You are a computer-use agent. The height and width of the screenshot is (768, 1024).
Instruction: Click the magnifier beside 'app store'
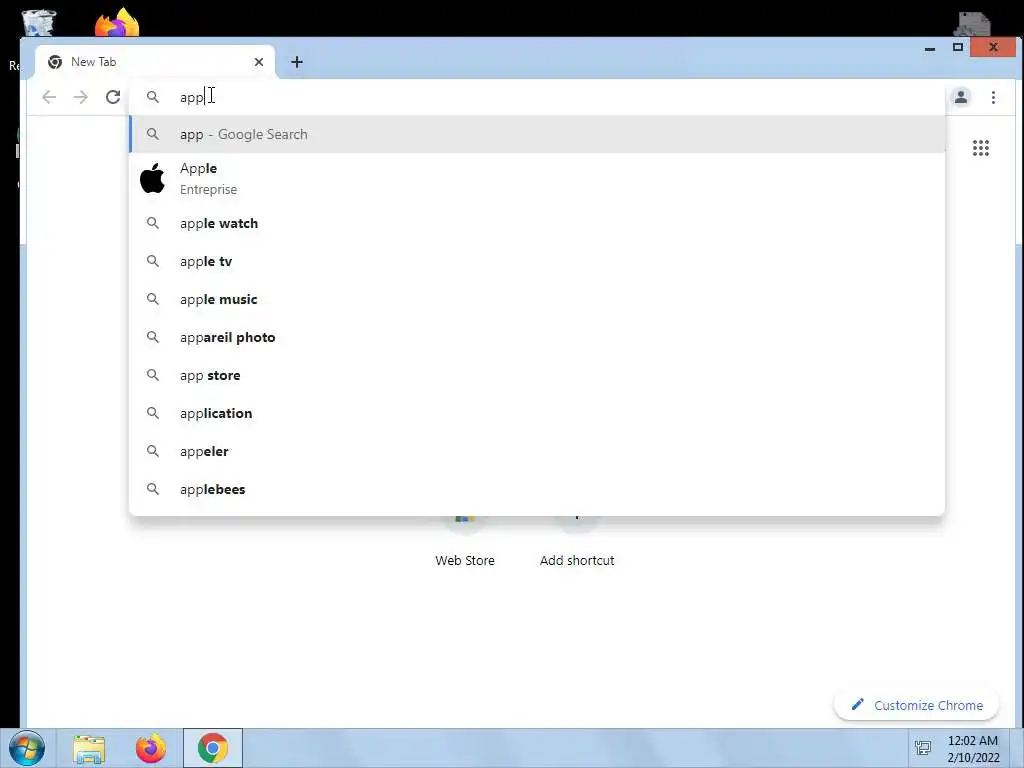pyautogui.click(x=152, y=375)
